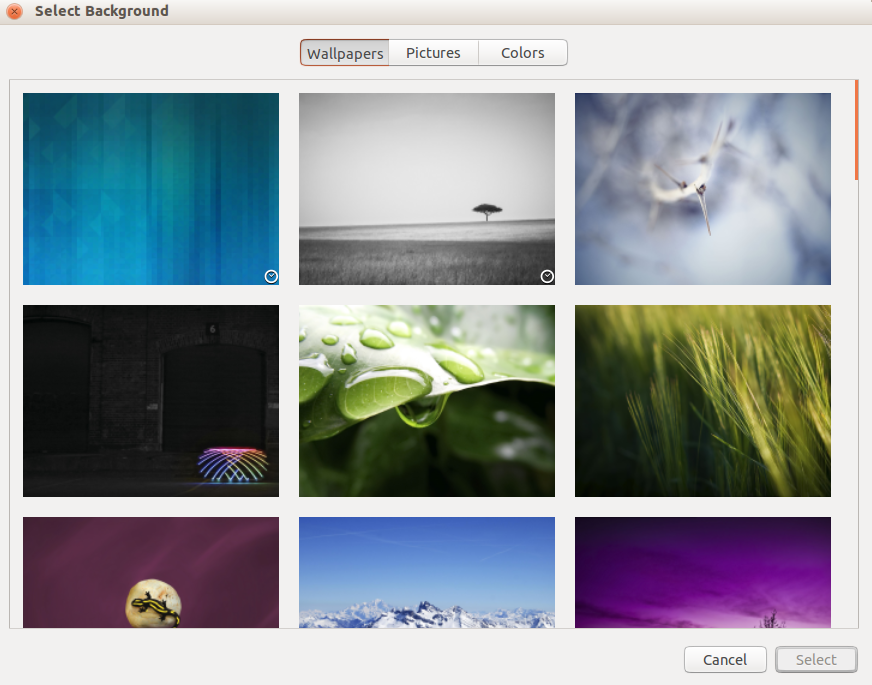Open the Pictures tab
872x685 pixels.
[433, 53]
